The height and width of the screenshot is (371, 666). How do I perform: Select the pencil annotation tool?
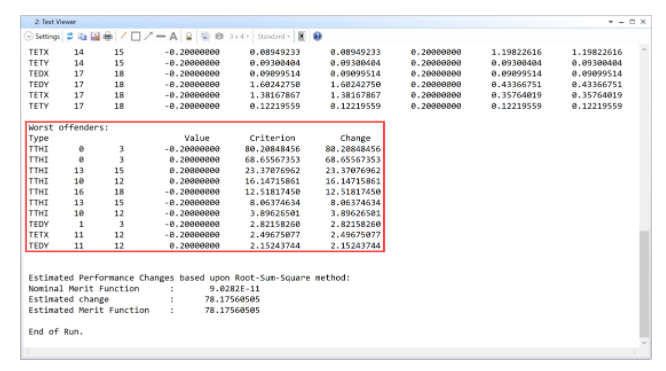[x=123, y=37]
